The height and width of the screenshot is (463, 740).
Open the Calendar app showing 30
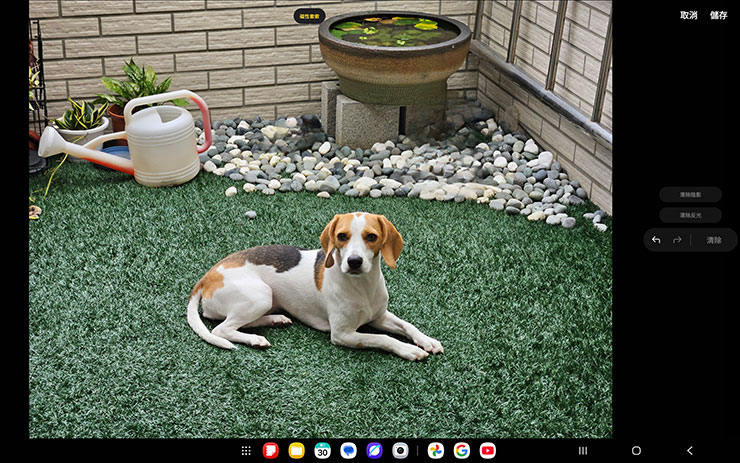click(x=322, y=451)
